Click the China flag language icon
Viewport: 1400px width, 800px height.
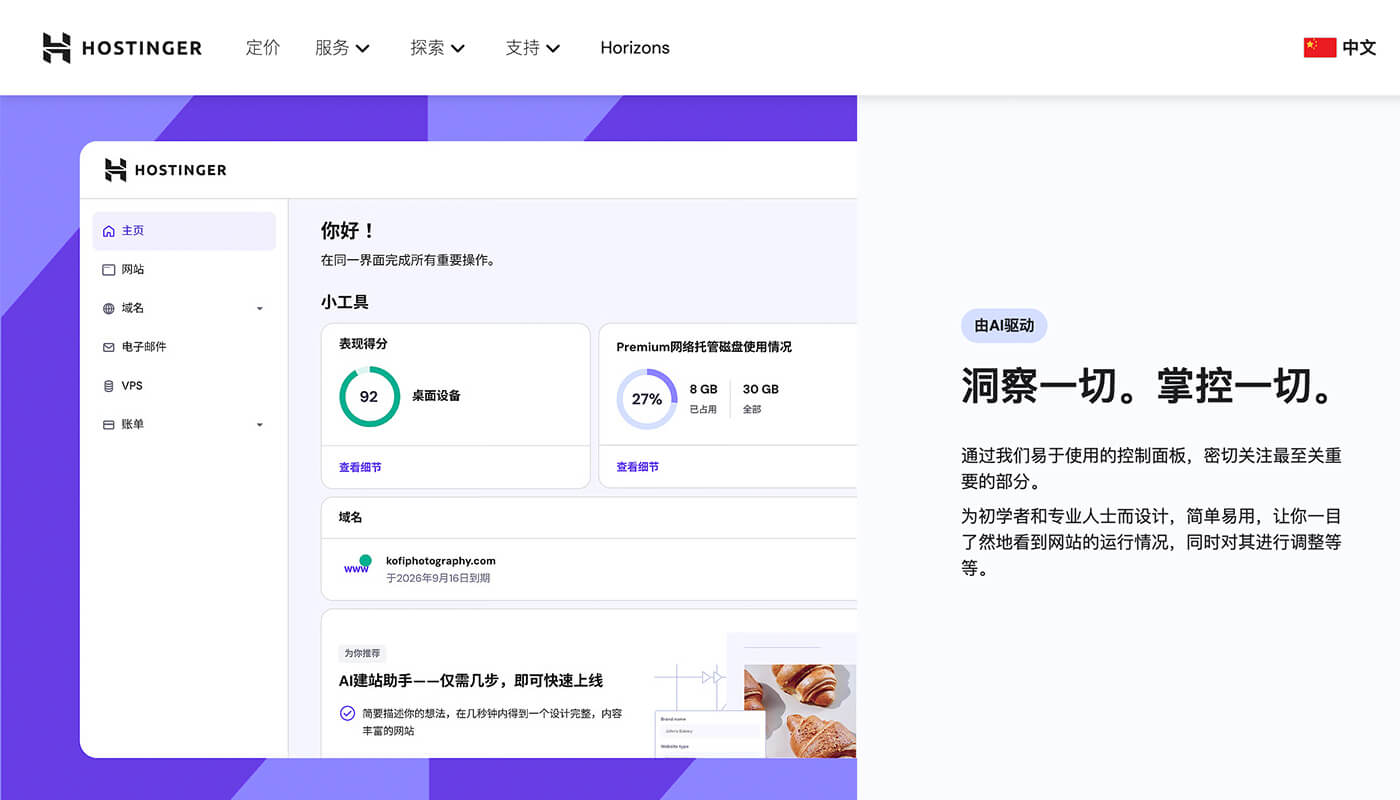pos(1319,47)
